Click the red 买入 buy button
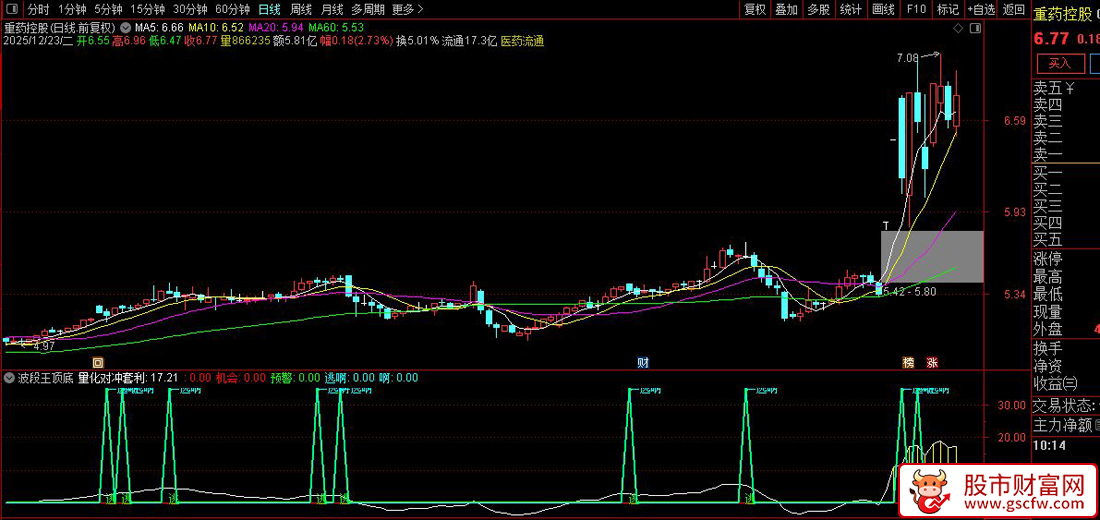The width and height of the screenshot is (1100, 520). tap(1059, 63)
